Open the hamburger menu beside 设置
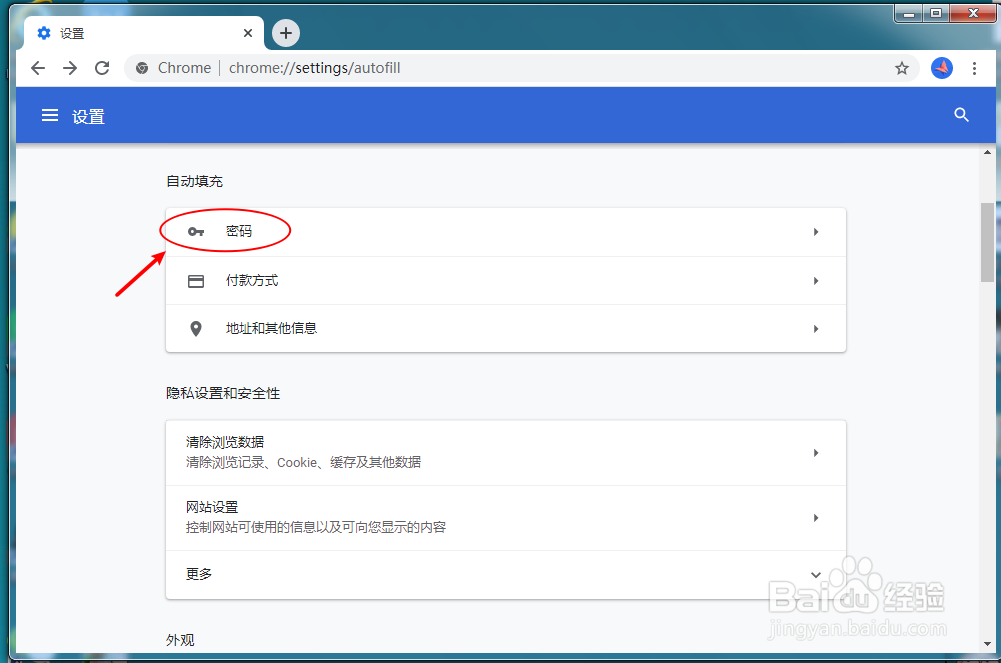This screenshot has height=663, width=1001. coord(50,115)
